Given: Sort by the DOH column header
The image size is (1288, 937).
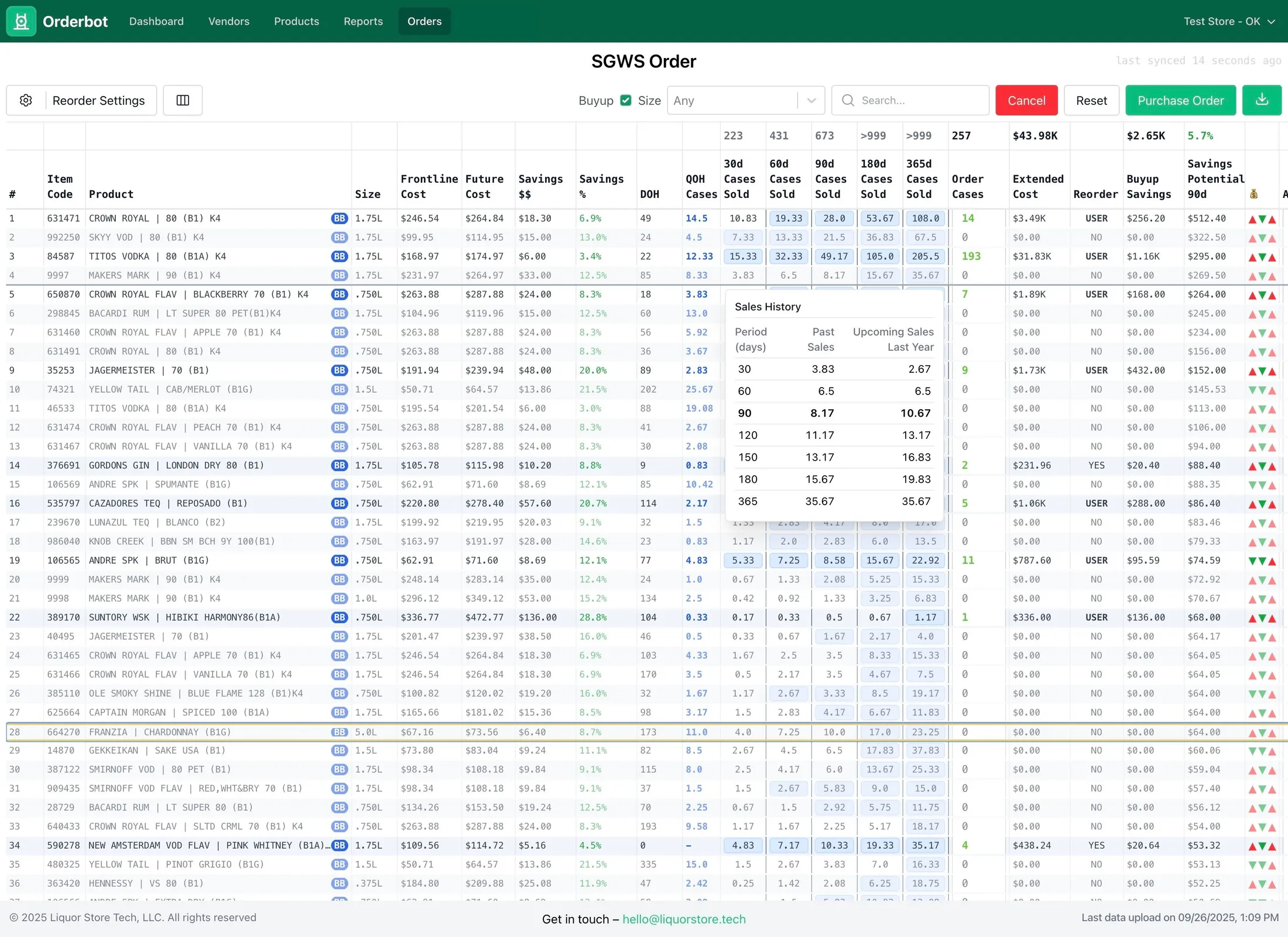Looking at the screenshot, I should pyautogui.click(x=649, y=194).
